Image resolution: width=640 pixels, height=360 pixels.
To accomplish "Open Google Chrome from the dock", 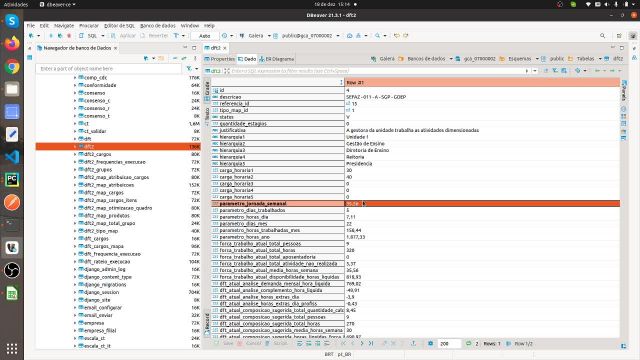I will (x=12, y=66).
